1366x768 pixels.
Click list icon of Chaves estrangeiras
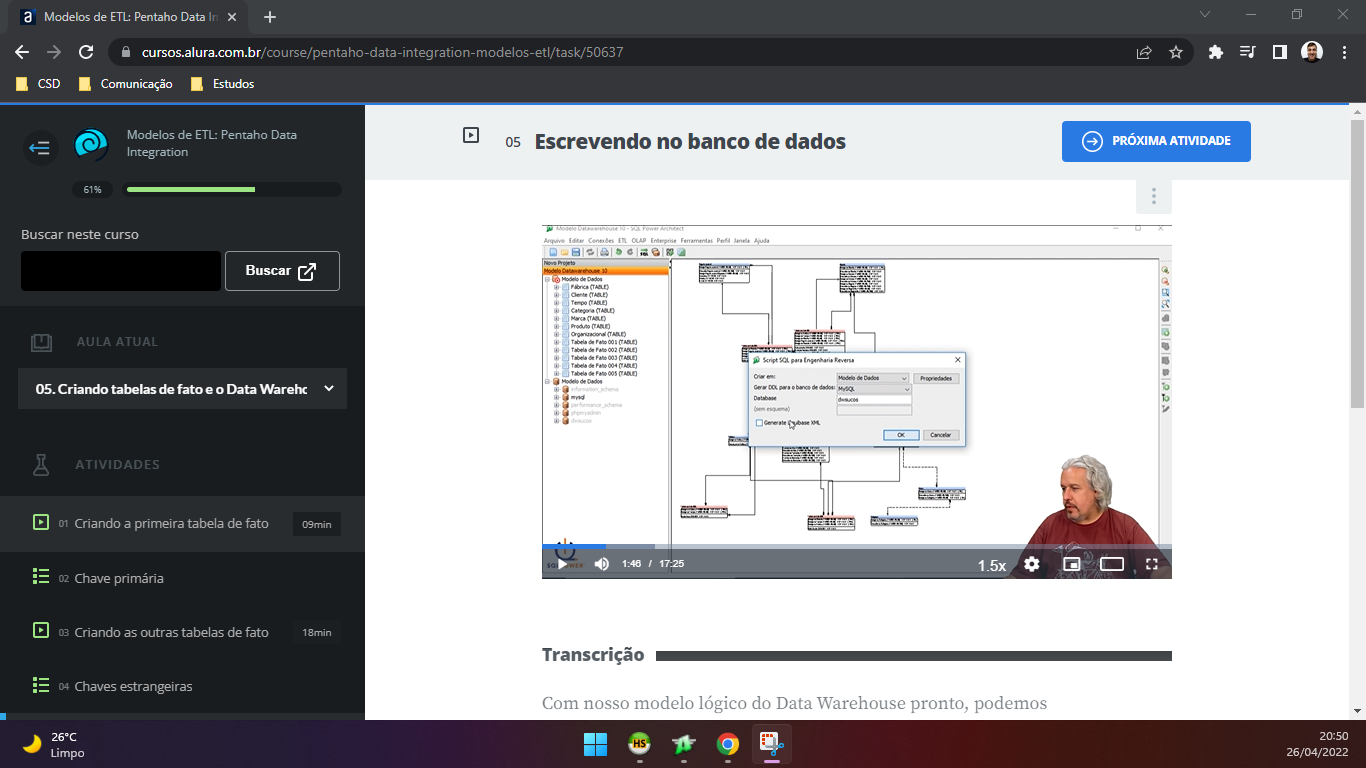pyautogui.click(x=41, y=685)
